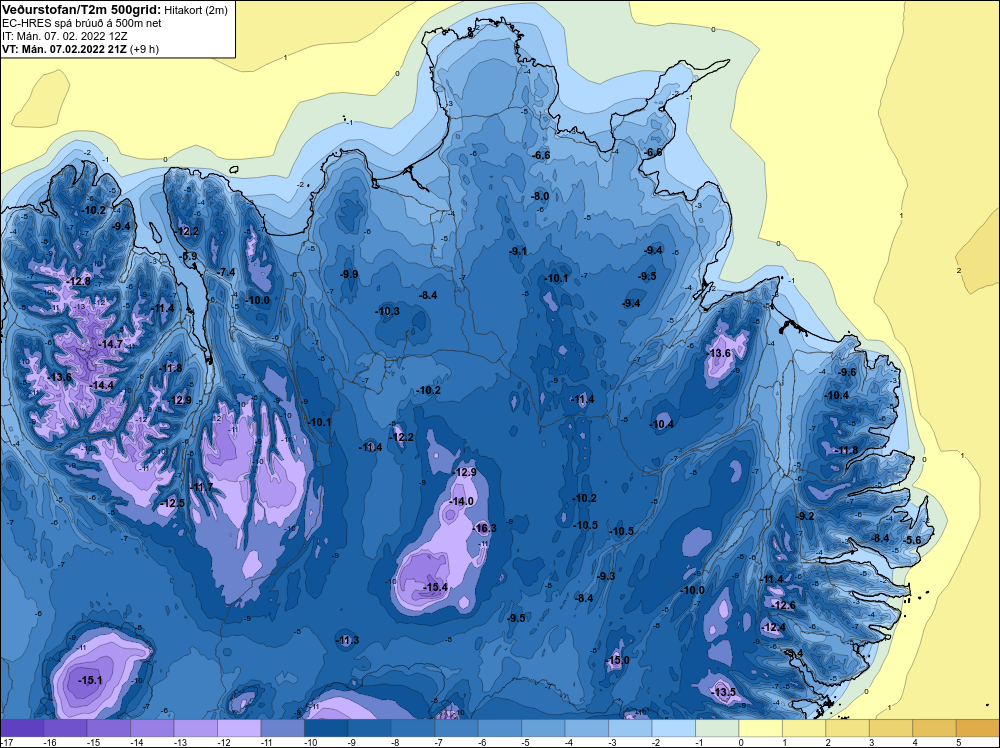
Task: Select the -11.7 temperature value
Action: 202,487
